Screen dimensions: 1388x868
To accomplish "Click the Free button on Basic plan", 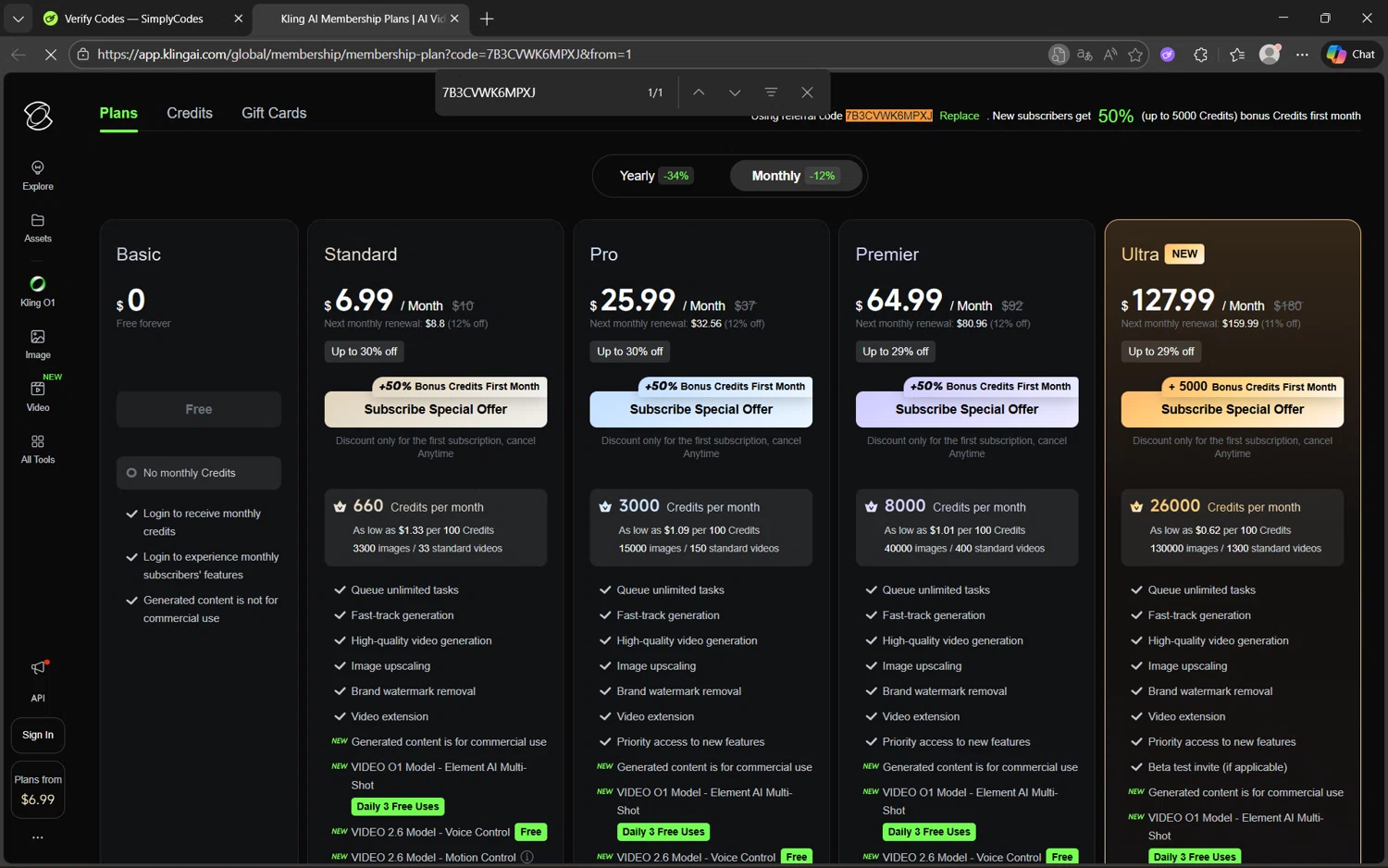I will (x=199, y=409).
